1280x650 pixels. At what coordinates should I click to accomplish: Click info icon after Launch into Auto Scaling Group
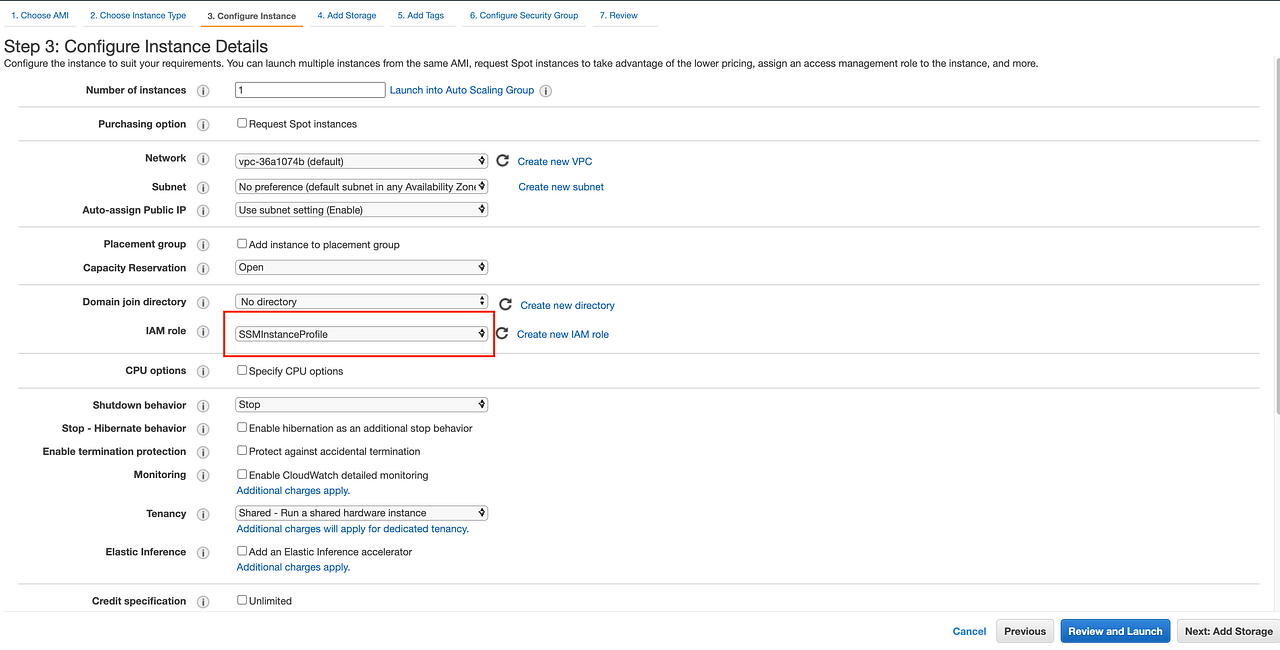(x=545, y=91)
